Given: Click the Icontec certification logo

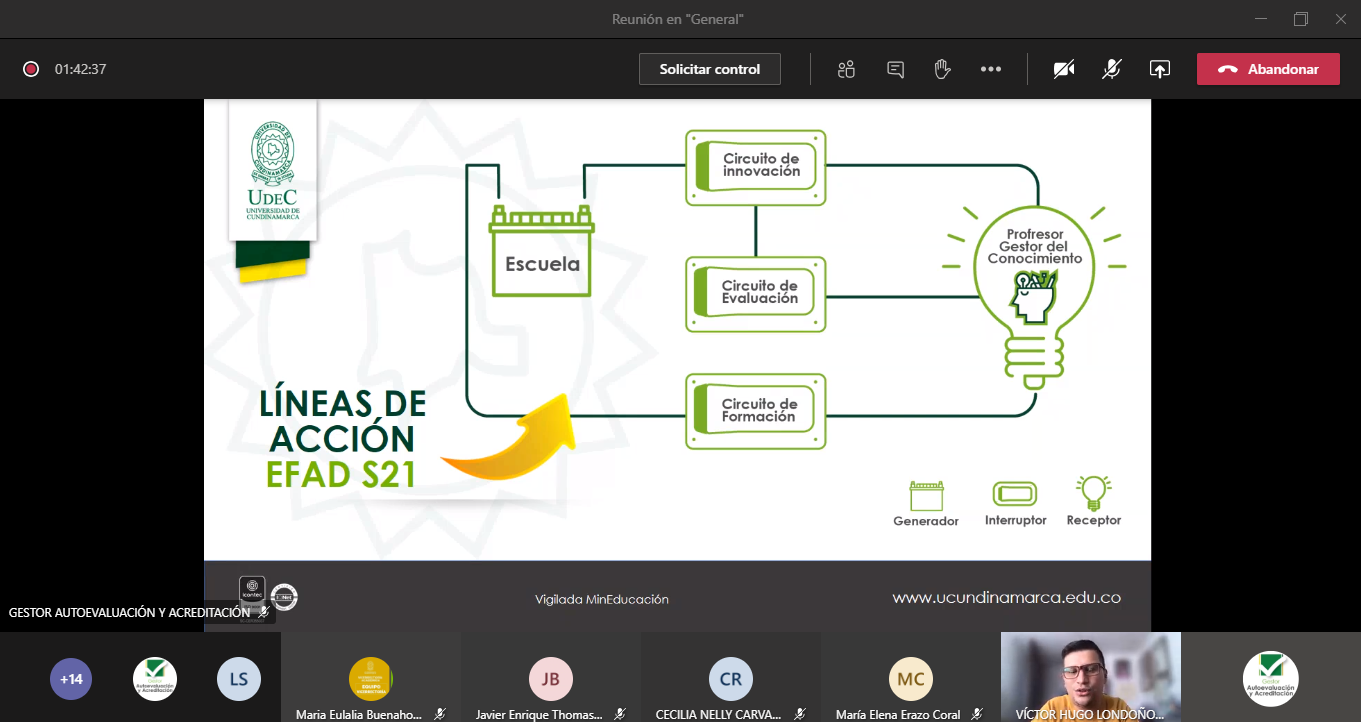Looking at the screenshot, I should [252, 590].
